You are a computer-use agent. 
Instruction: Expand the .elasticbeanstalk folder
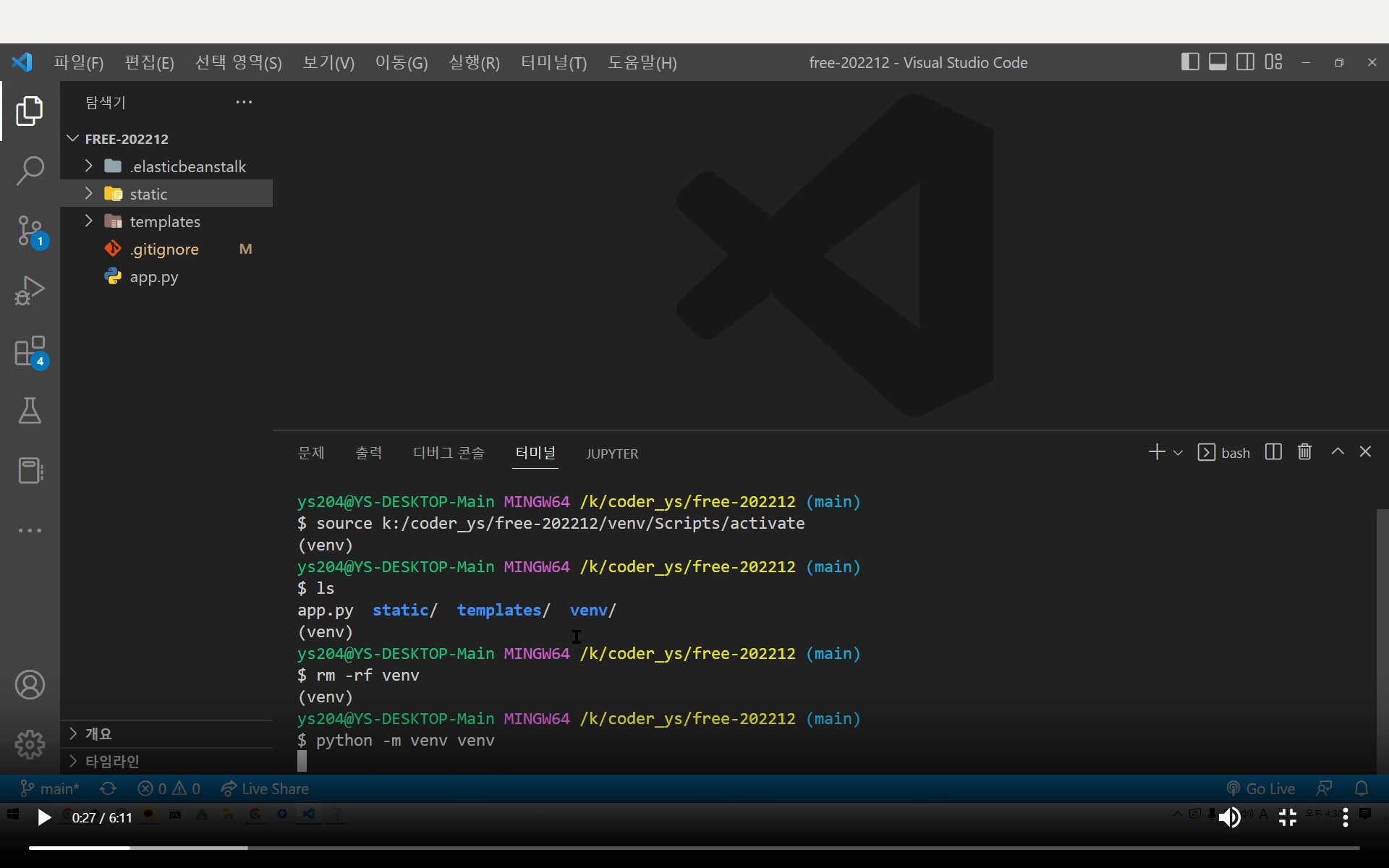coord(166,166)
